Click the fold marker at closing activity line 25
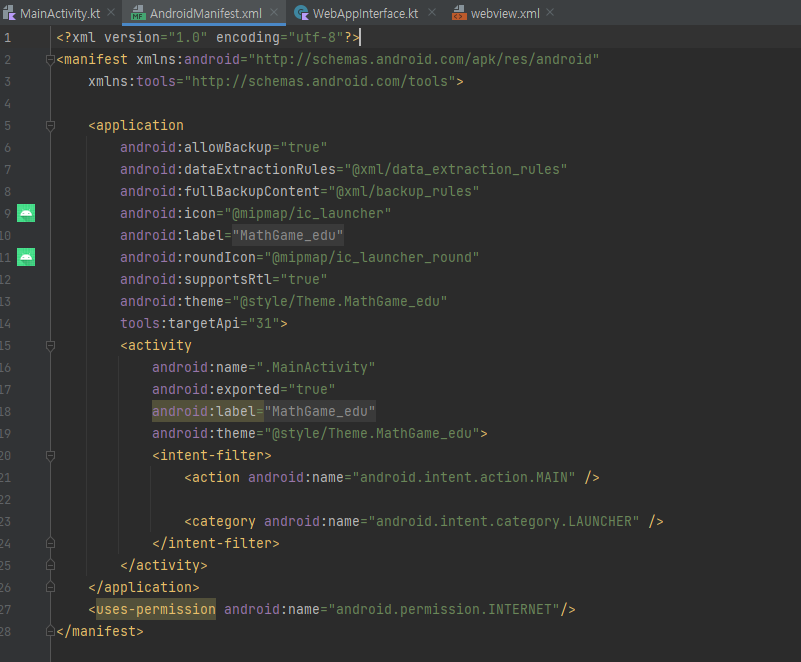Screen dimensions: 801x662 pyautogui.click(x=50, y=565)
